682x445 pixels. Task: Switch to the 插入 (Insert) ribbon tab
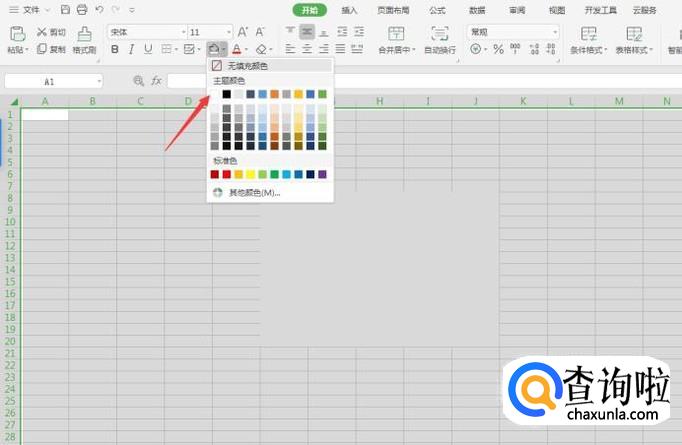coord(349,10)
